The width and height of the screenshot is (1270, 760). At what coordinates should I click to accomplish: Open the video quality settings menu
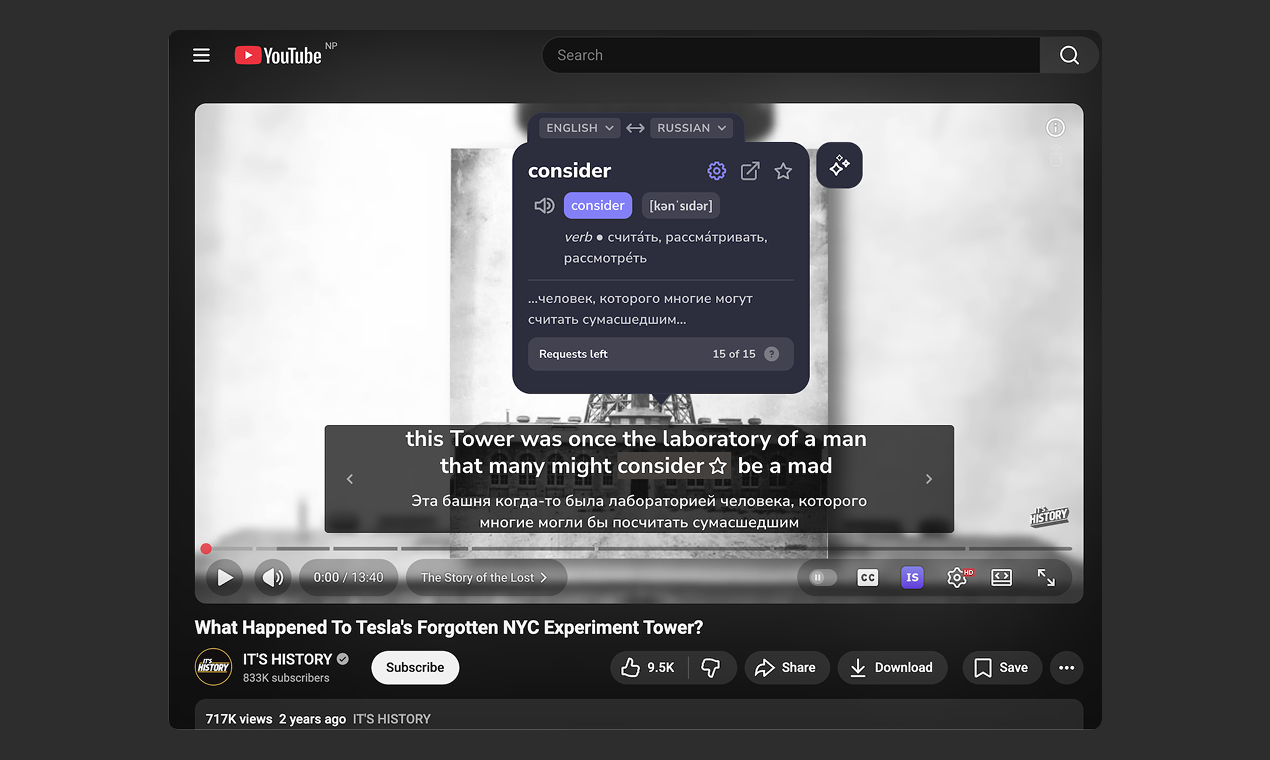(x=957, y=578)
